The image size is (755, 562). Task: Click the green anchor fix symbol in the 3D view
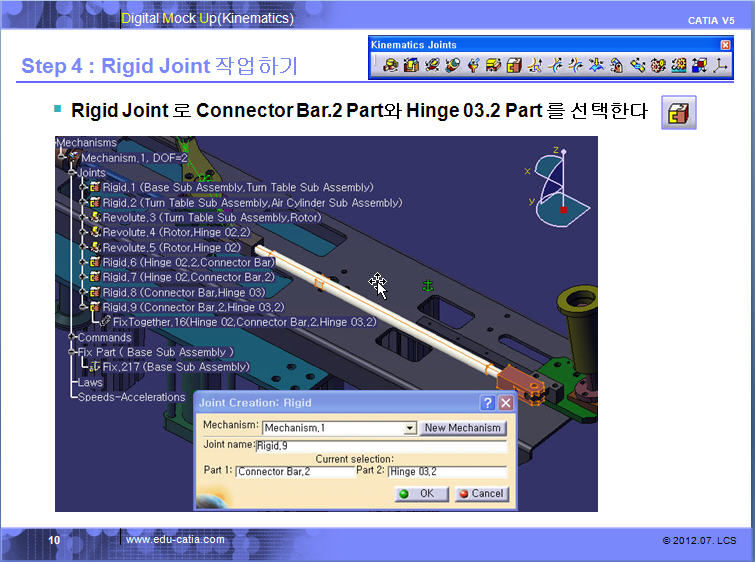click(x=428, y=286)
